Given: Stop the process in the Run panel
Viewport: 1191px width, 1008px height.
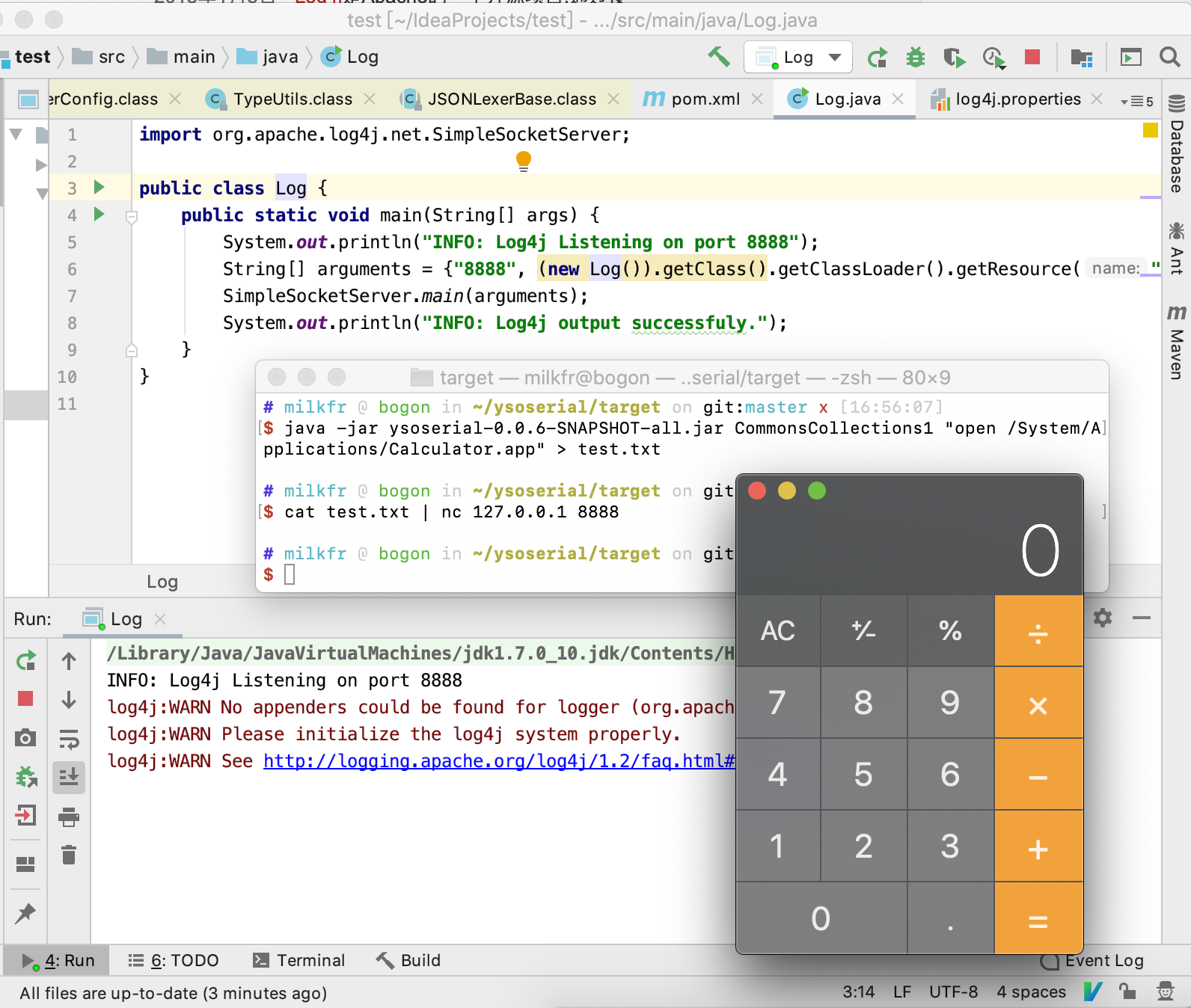Looking at the screenshot, I should click(25, 698).
